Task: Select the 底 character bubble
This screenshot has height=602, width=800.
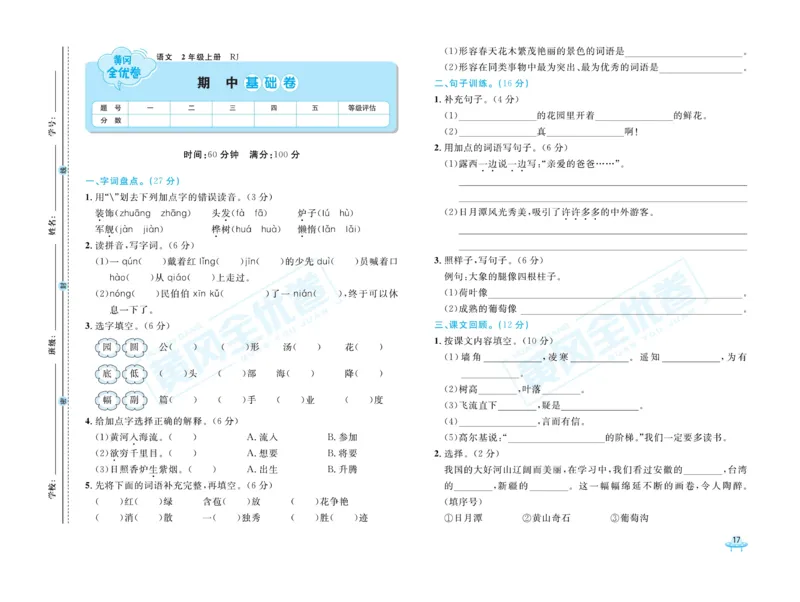Action: 108,374
